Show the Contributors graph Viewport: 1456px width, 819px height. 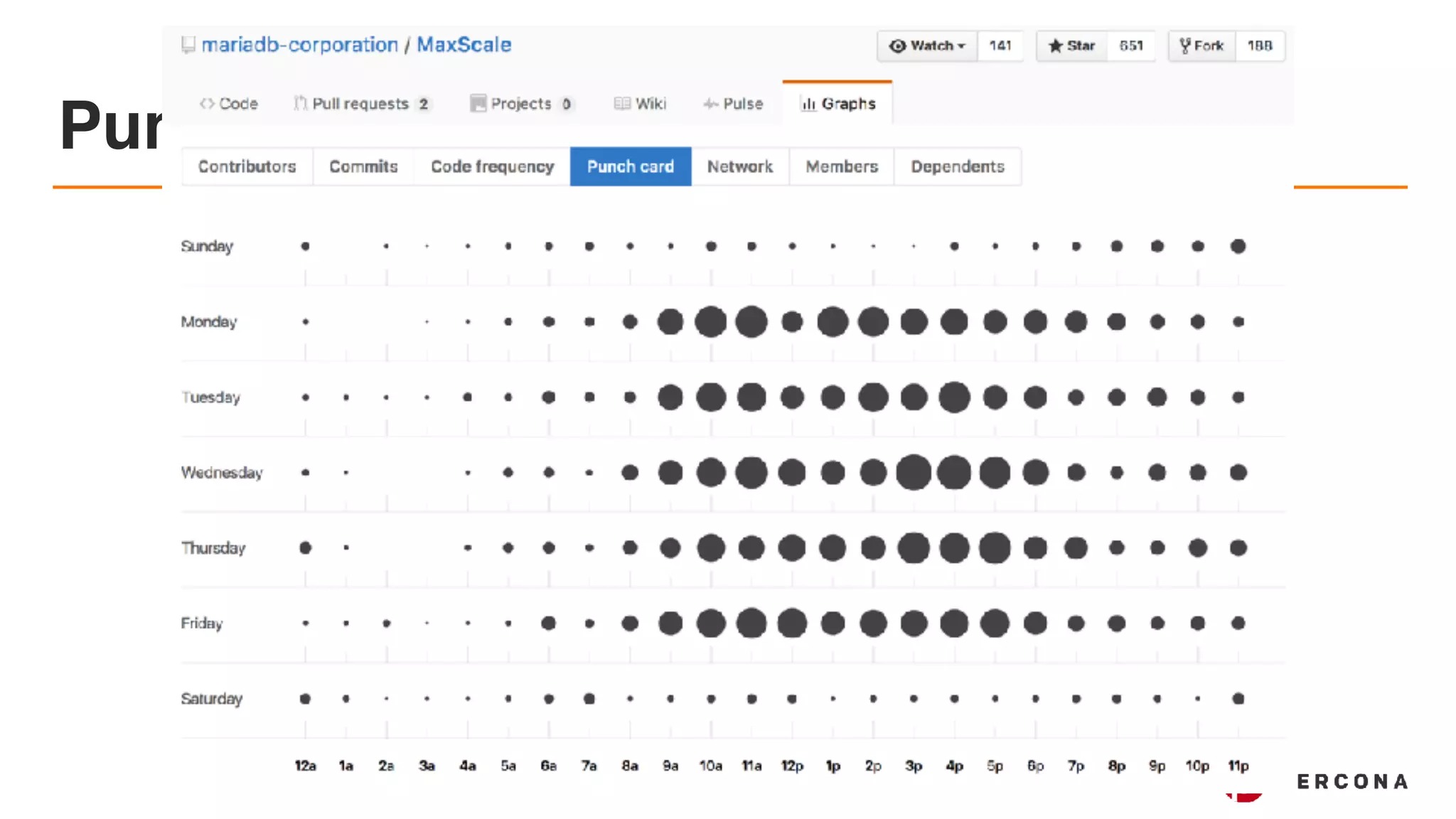(247, 166)
